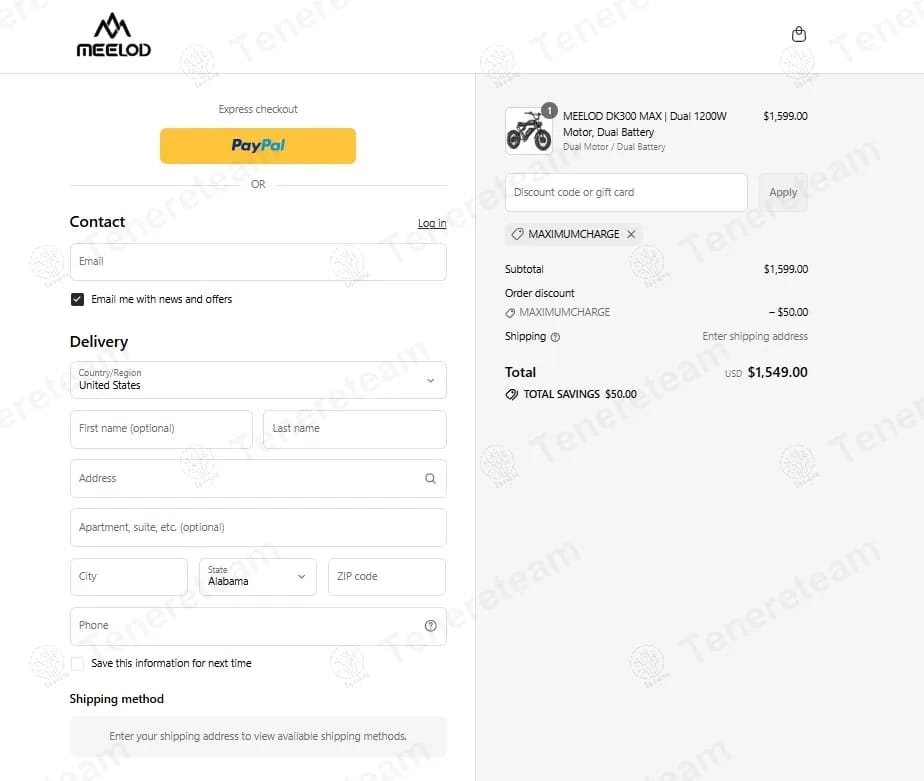
Task: Open the Country/Region dropdown
Action: [x=258, y=380]
